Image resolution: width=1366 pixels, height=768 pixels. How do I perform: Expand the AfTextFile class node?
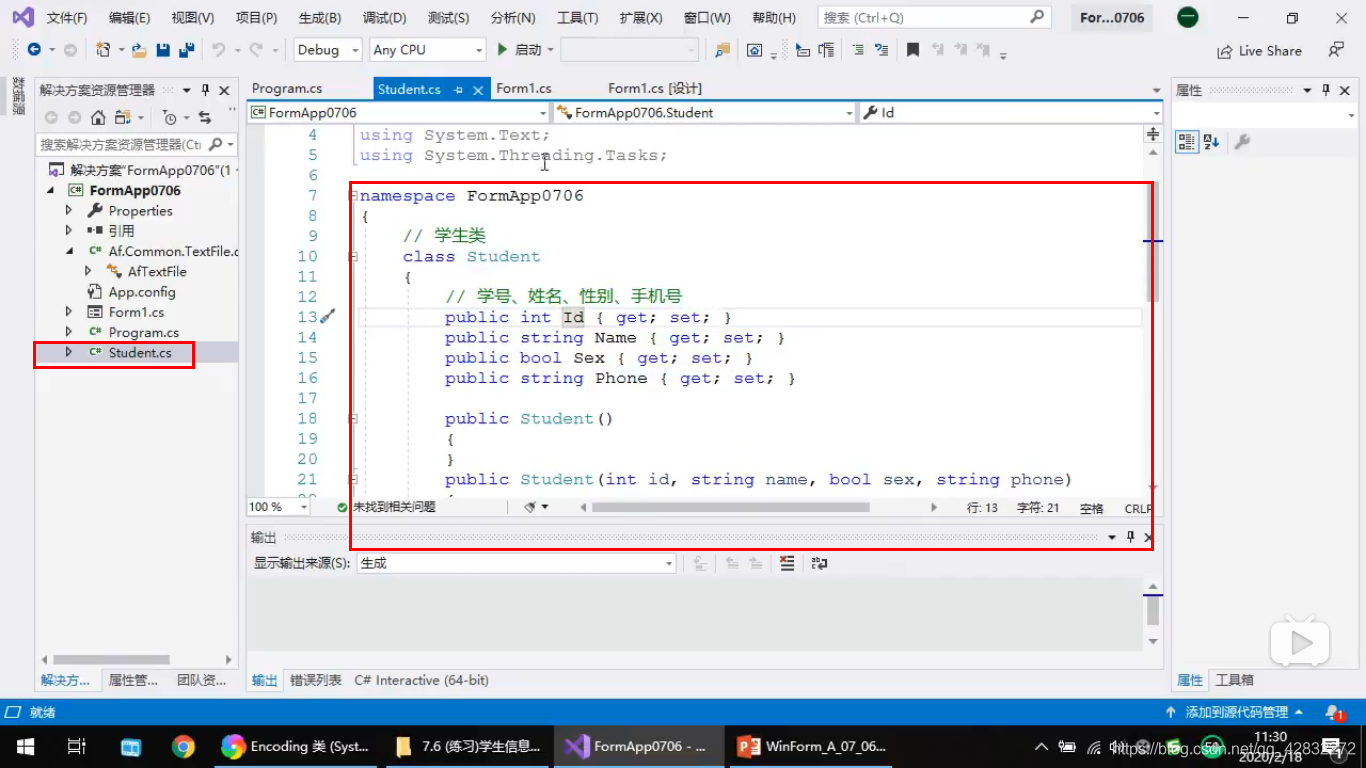coord(88,271)
